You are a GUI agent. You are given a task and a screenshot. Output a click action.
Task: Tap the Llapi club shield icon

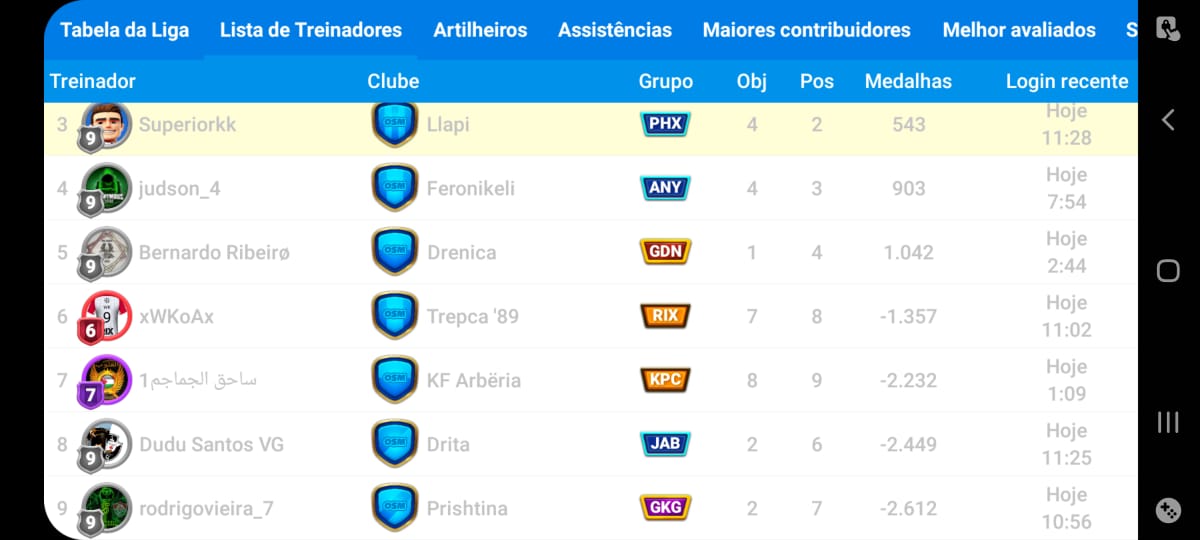tap(395, 124)
